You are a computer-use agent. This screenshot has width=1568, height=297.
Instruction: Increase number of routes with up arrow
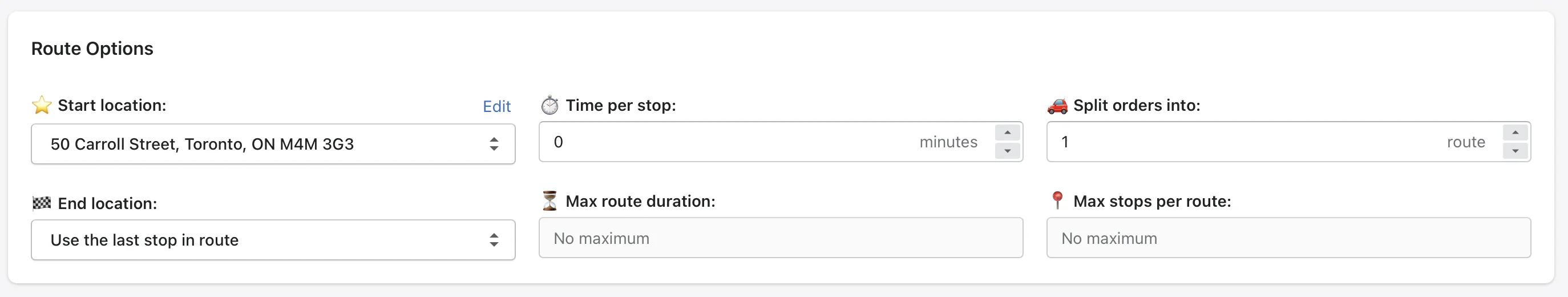[x=1515, y=133]
